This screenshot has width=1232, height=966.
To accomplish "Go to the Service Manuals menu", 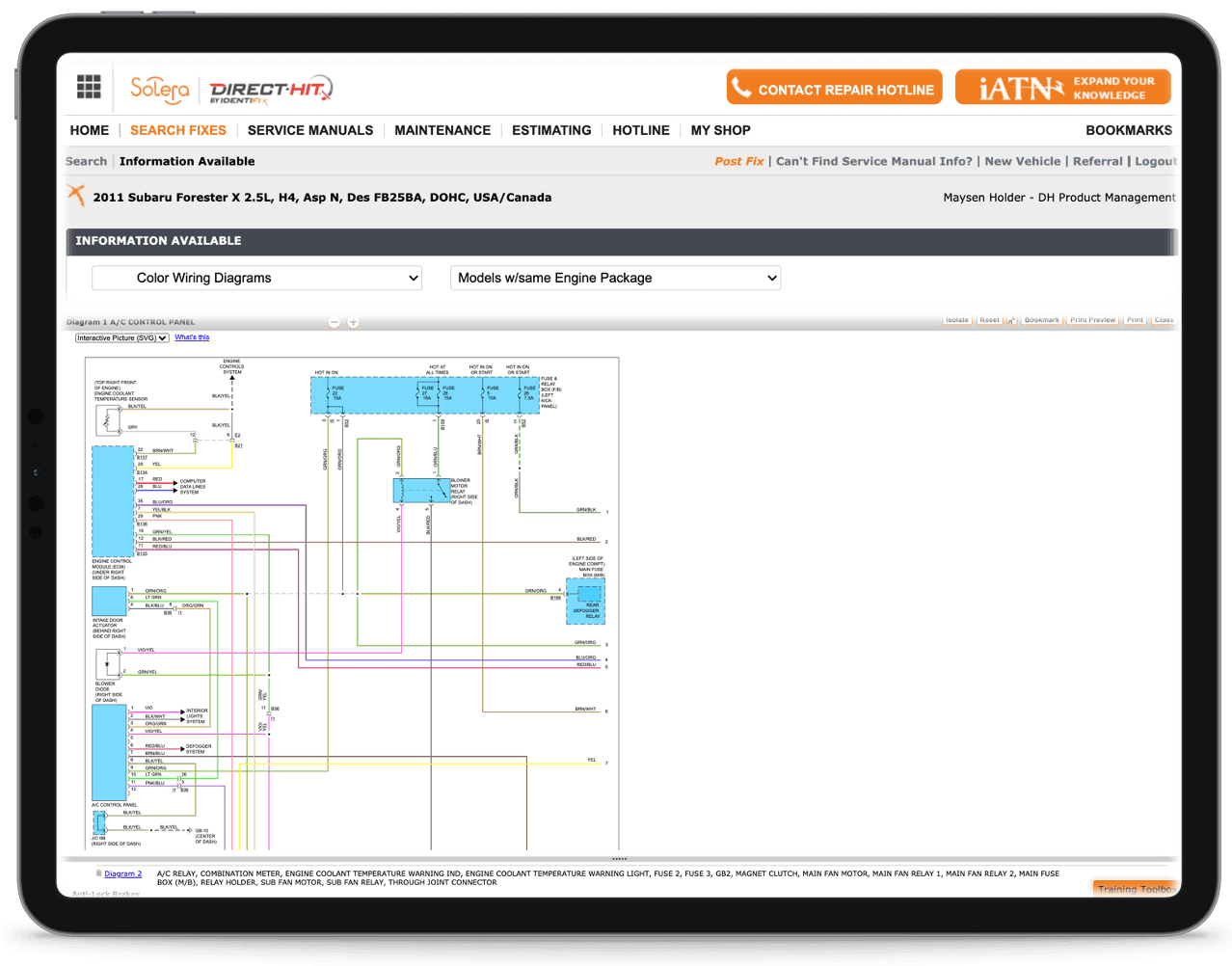I will pos(309,130).
